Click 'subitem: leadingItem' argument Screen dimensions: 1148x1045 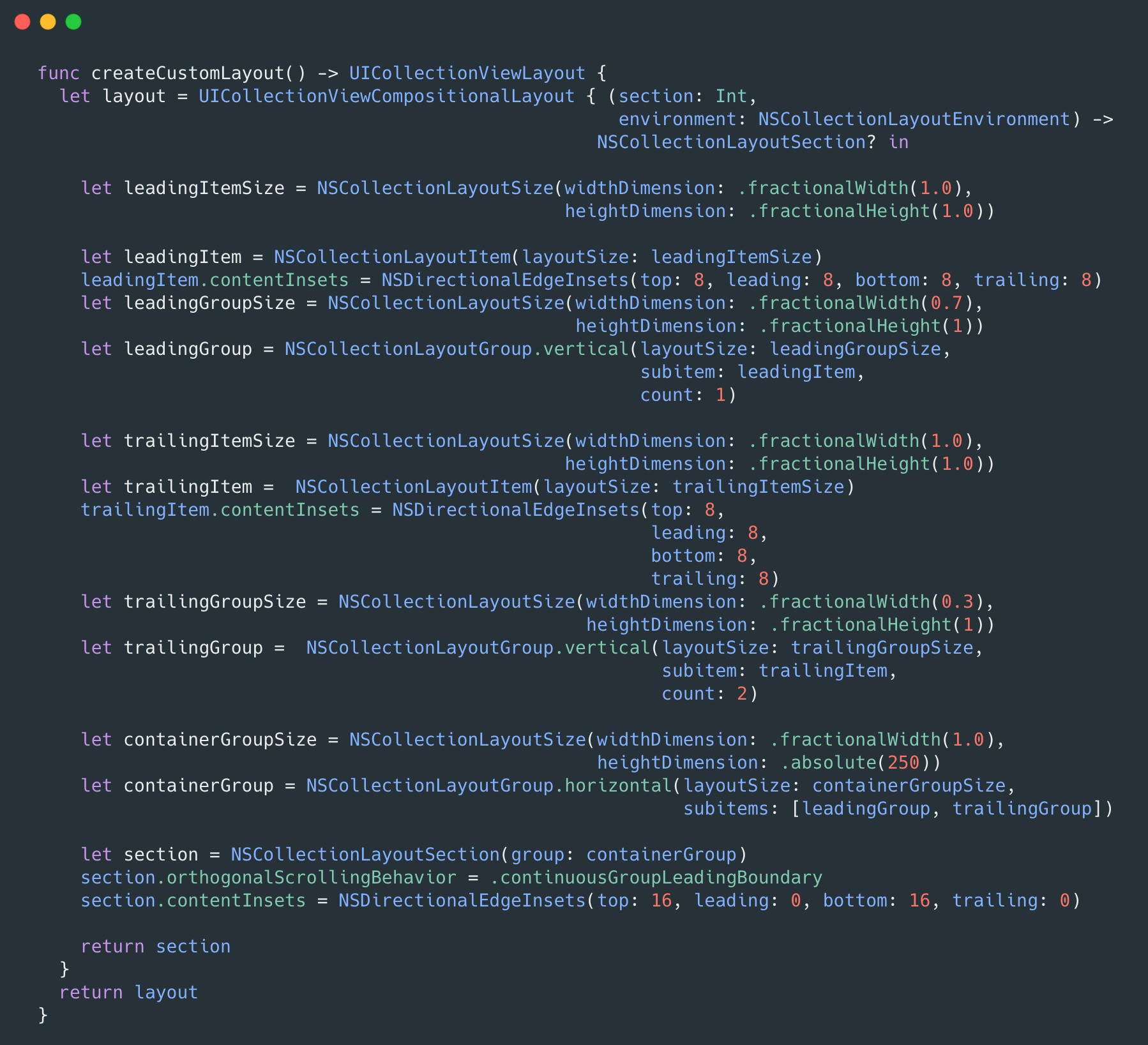[x=748, y=372]
